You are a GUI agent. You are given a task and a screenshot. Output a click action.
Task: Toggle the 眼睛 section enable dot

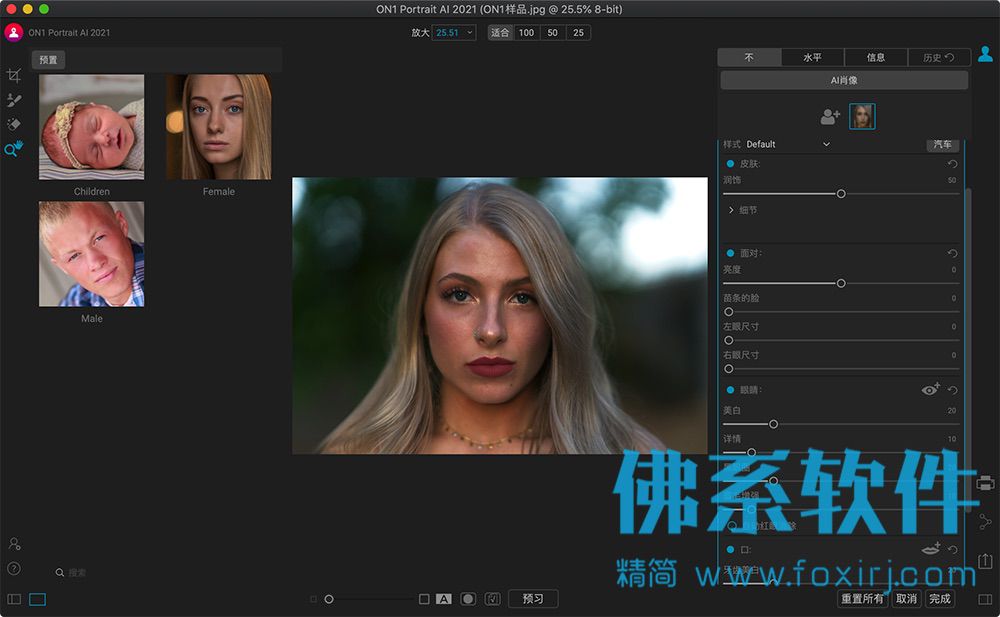(730, 390)
